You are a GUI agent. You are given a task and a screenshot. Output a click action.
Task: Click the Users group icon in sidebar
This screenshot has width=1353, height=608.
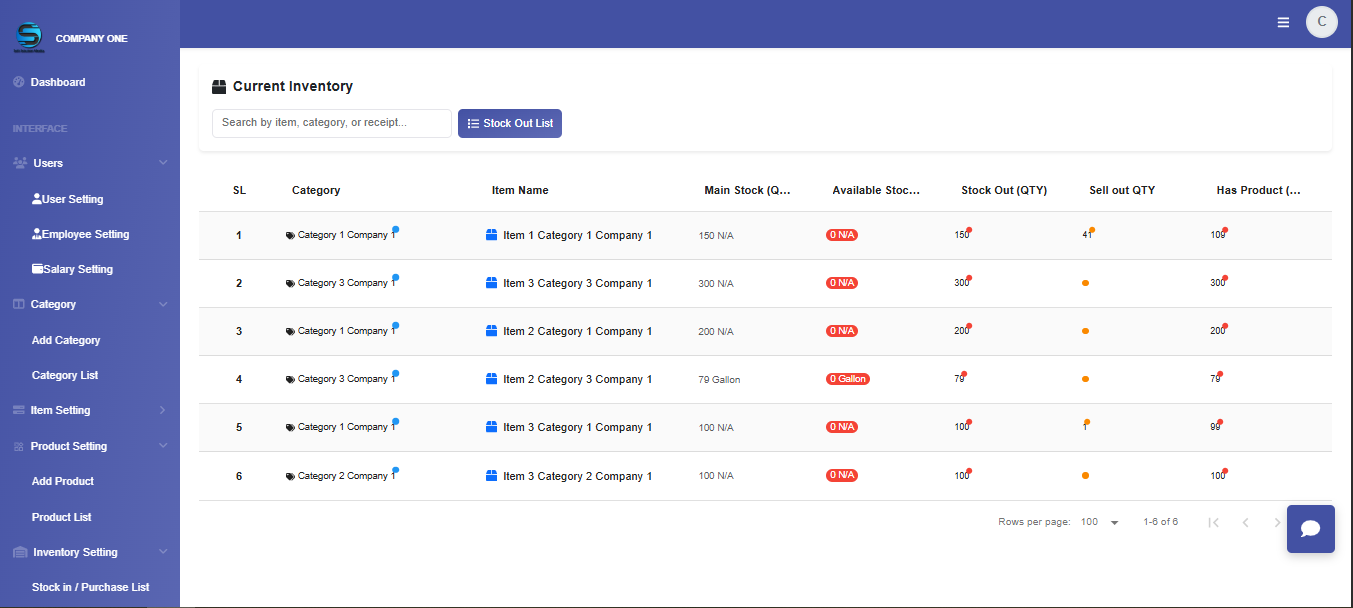20,163
